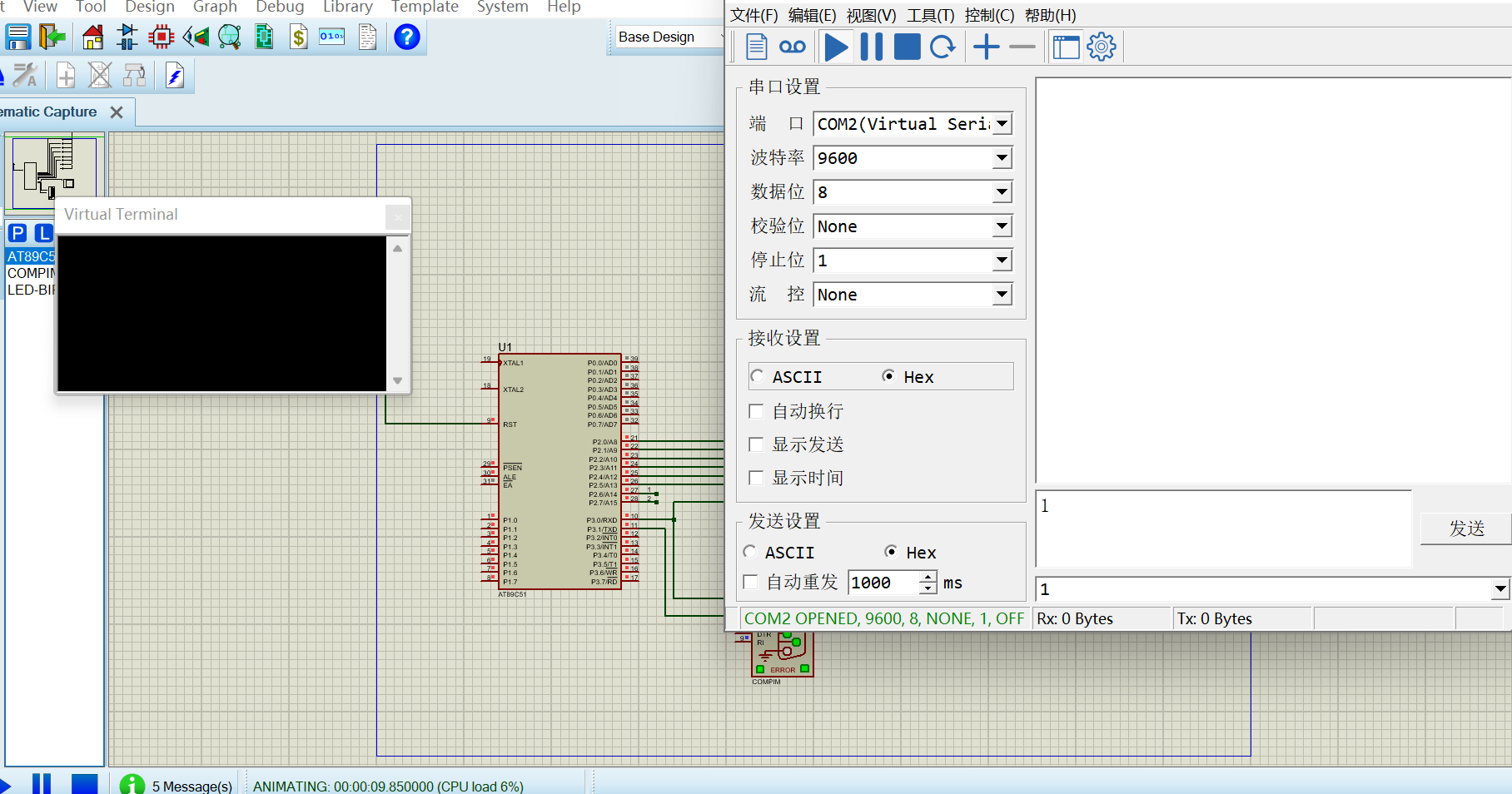The image size is (1512, 794).
Task: Open the Design Explorer green icon
Action: tap(264, 37)
